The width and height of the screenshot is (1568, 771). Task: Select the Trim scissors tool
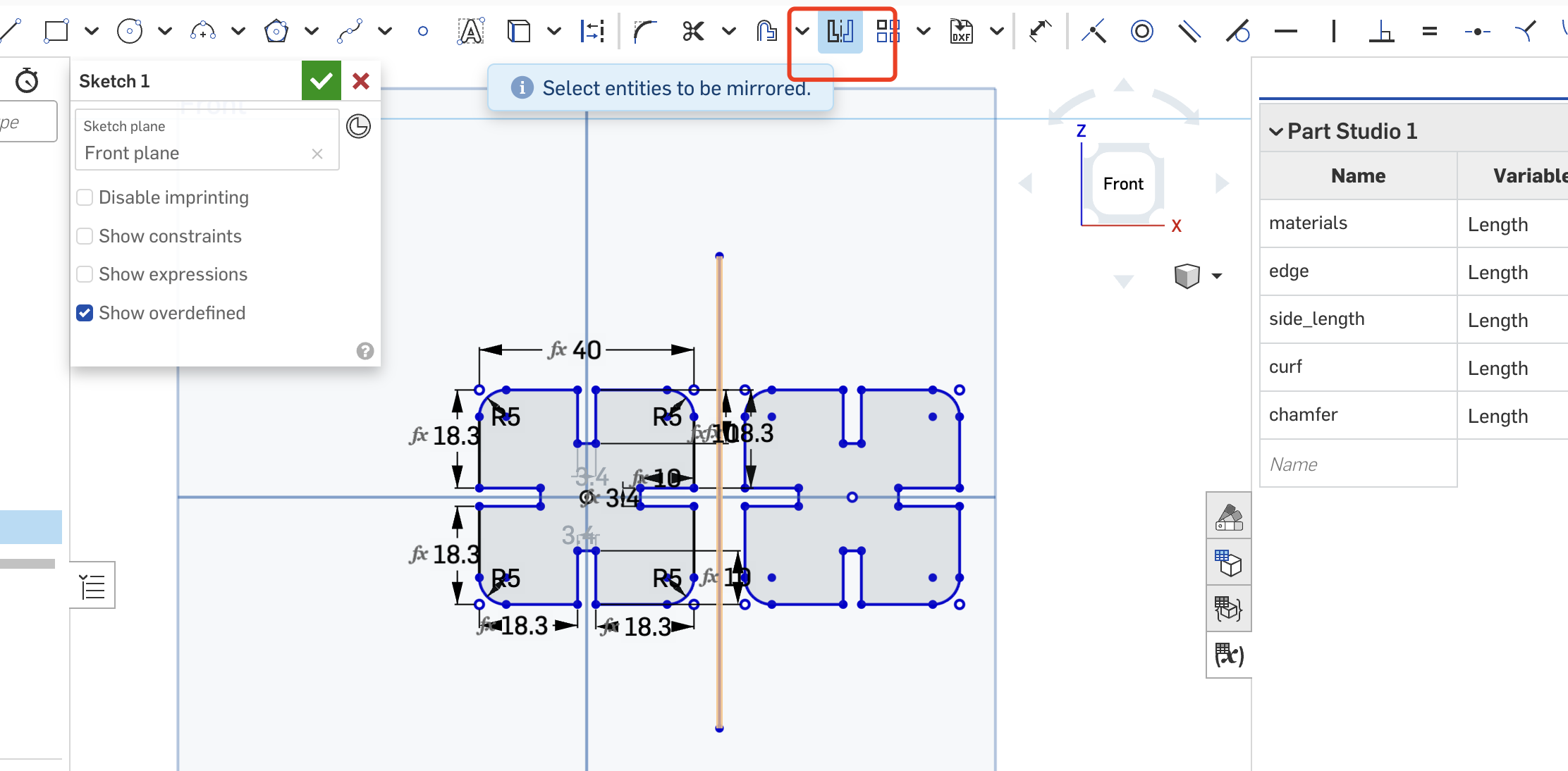pyautogui.click(x=694, y=31)
